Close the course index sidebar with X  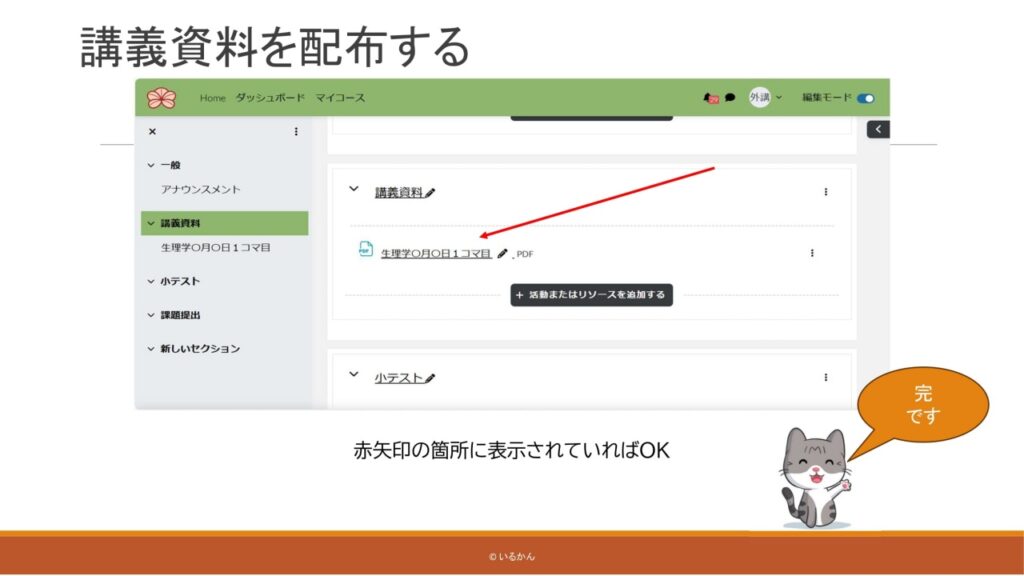point(152,131)
